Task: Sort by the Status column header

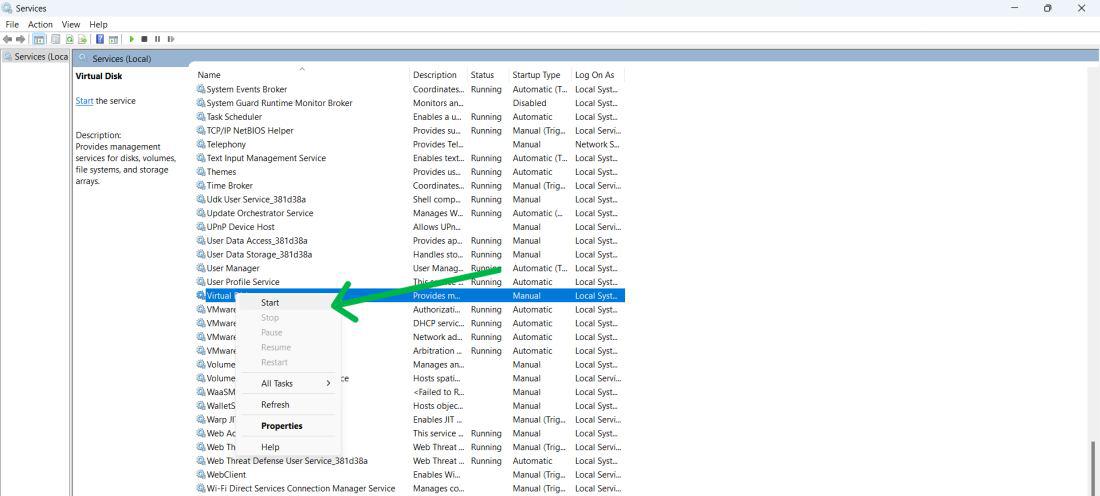Action: [x=488, y=75]
